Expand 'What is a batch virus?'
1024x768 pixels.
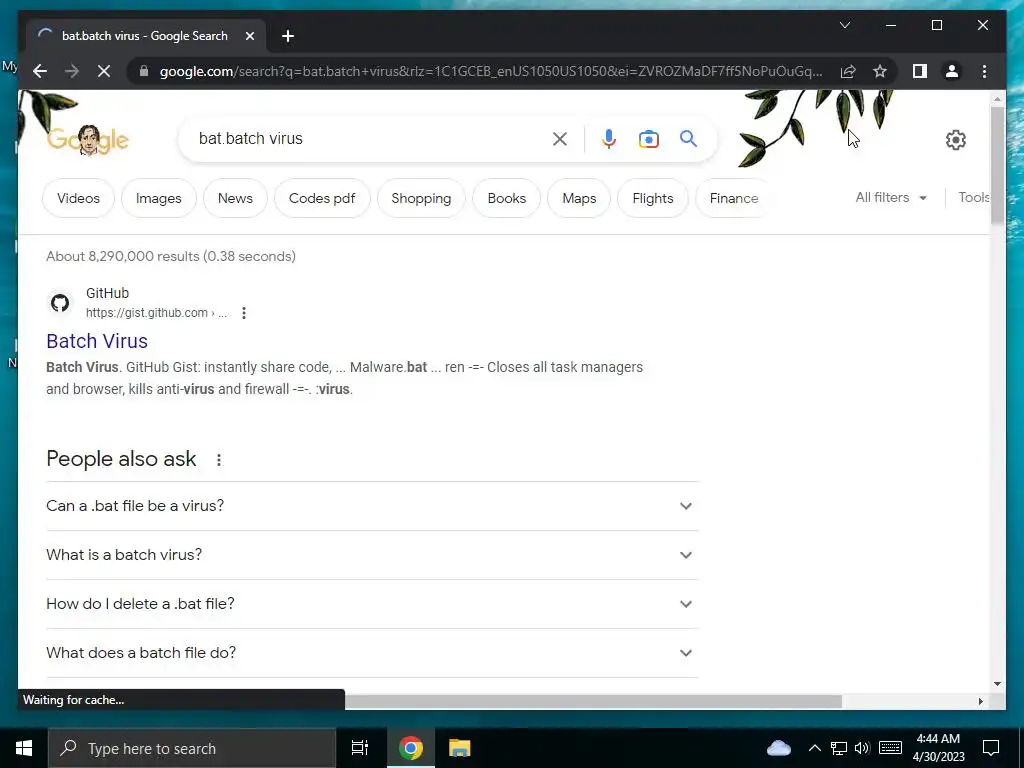[372, 555]
